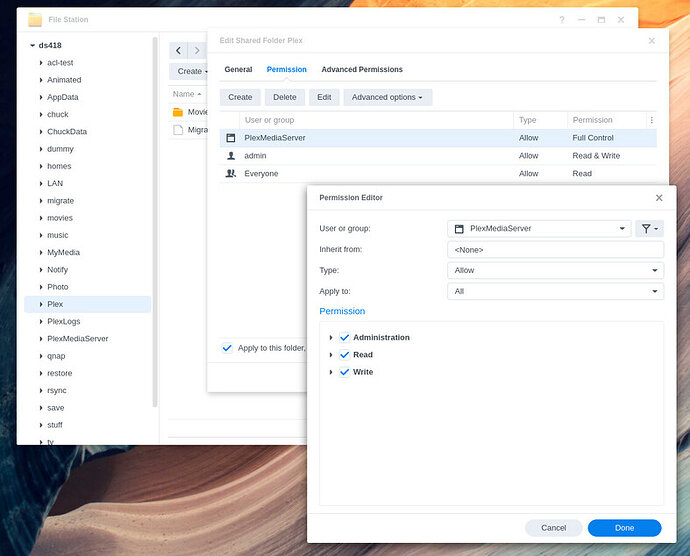Click the PlexMediaServer application icon in permission list
This screenshot has height=556, width=690.
click(231, 138)
